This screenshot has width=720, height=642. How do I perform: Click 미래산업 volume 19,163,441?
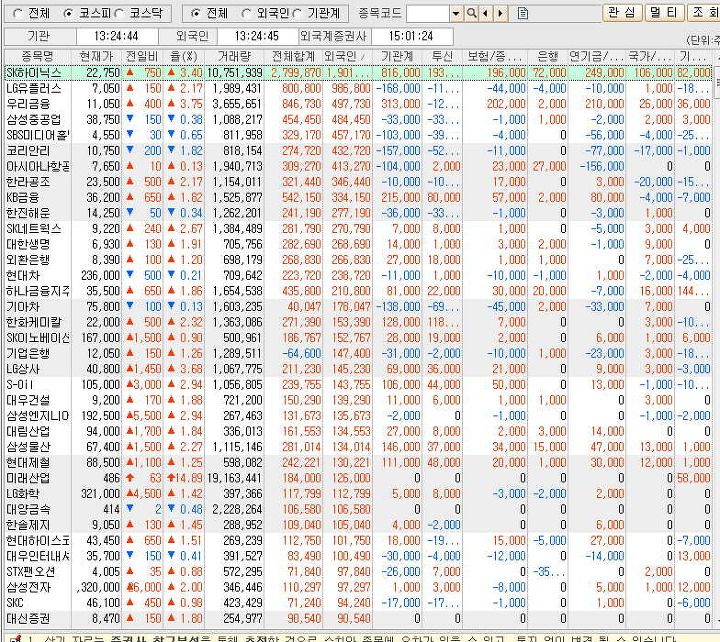(235, 479)
